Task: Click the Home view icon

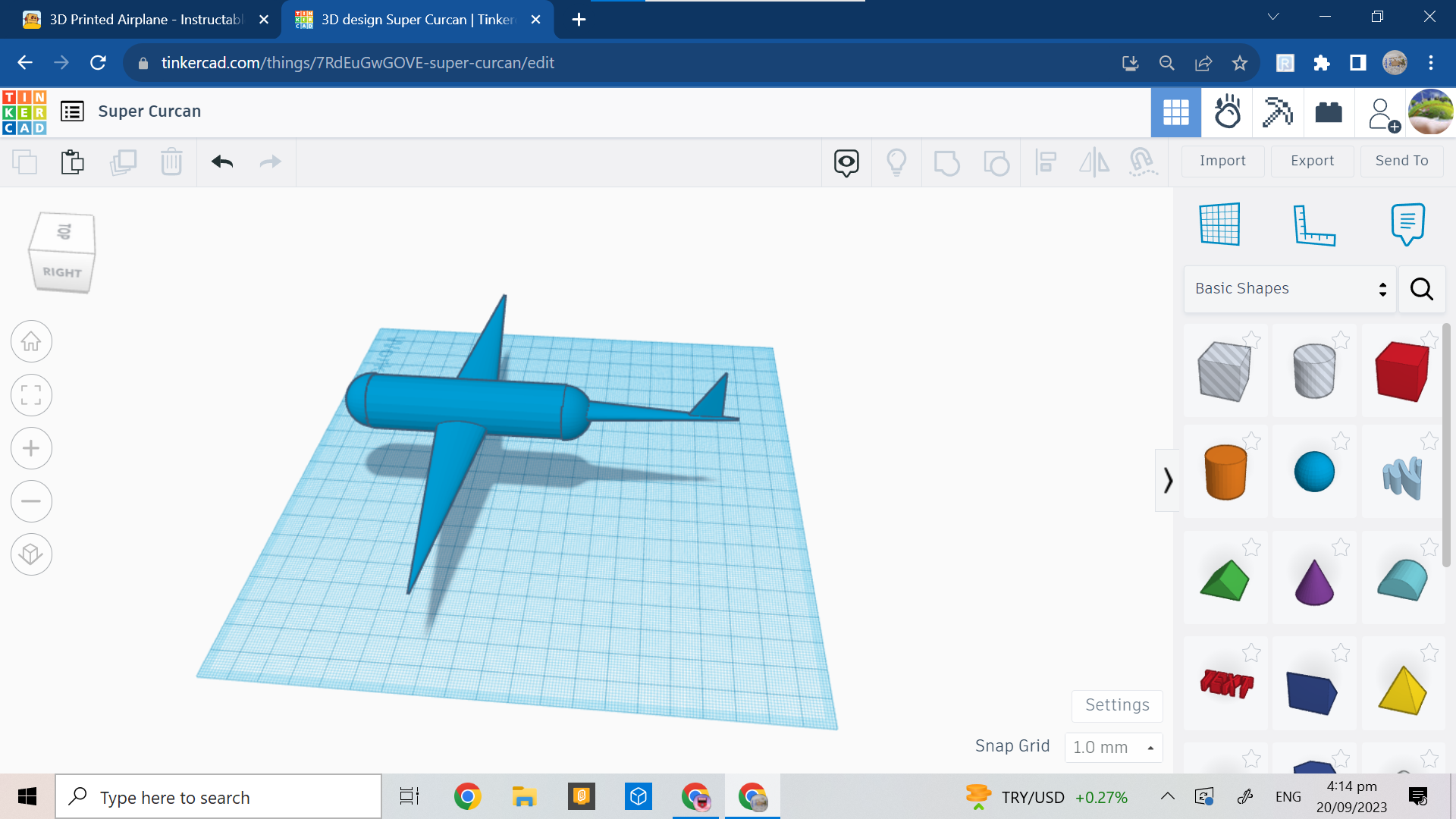Action: (x=31, y=342)
